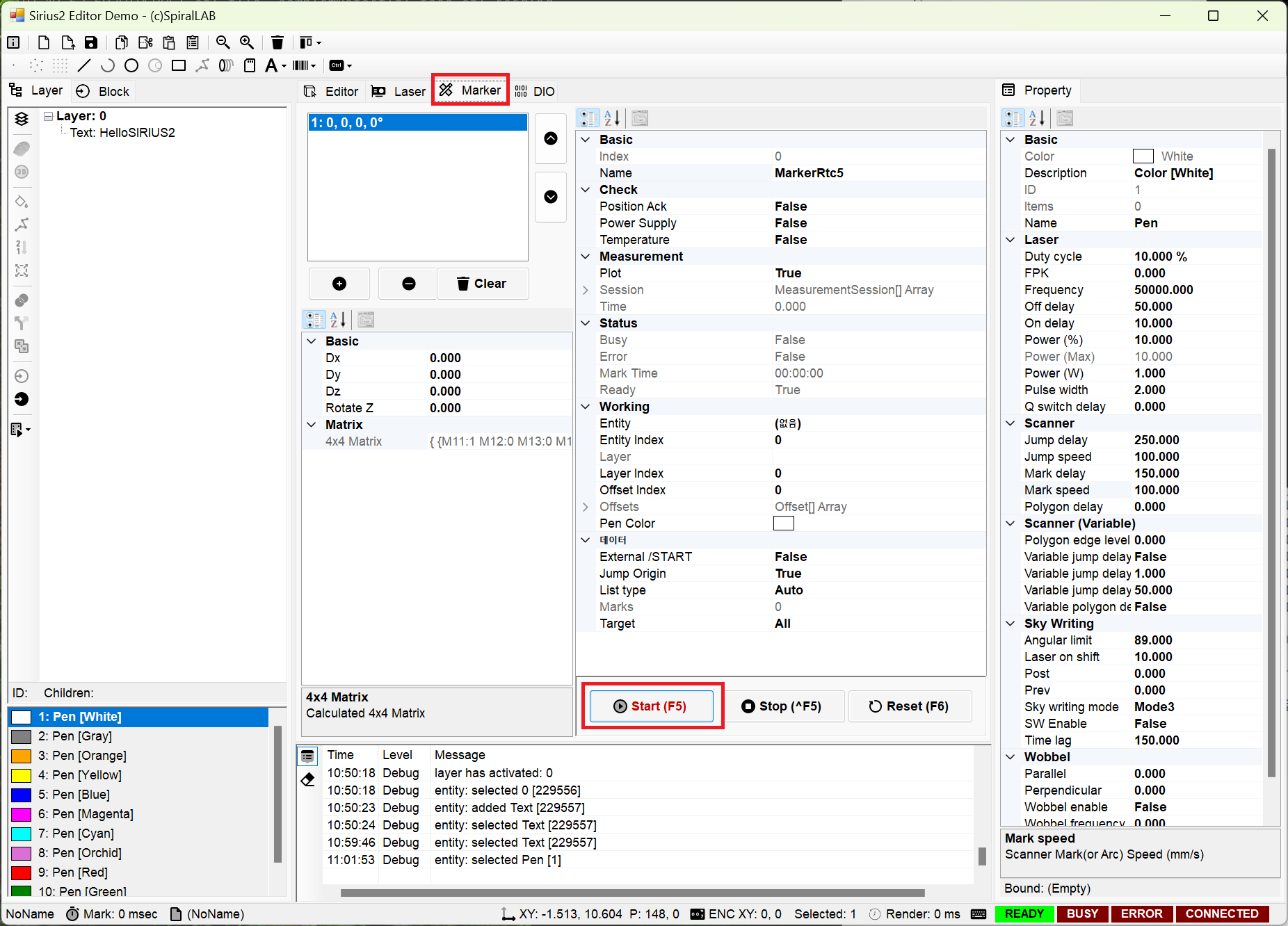The width and height of the screenshot is (1288, 926).
Task: Select the Arc drawing tool
Action: coord(108,65)
